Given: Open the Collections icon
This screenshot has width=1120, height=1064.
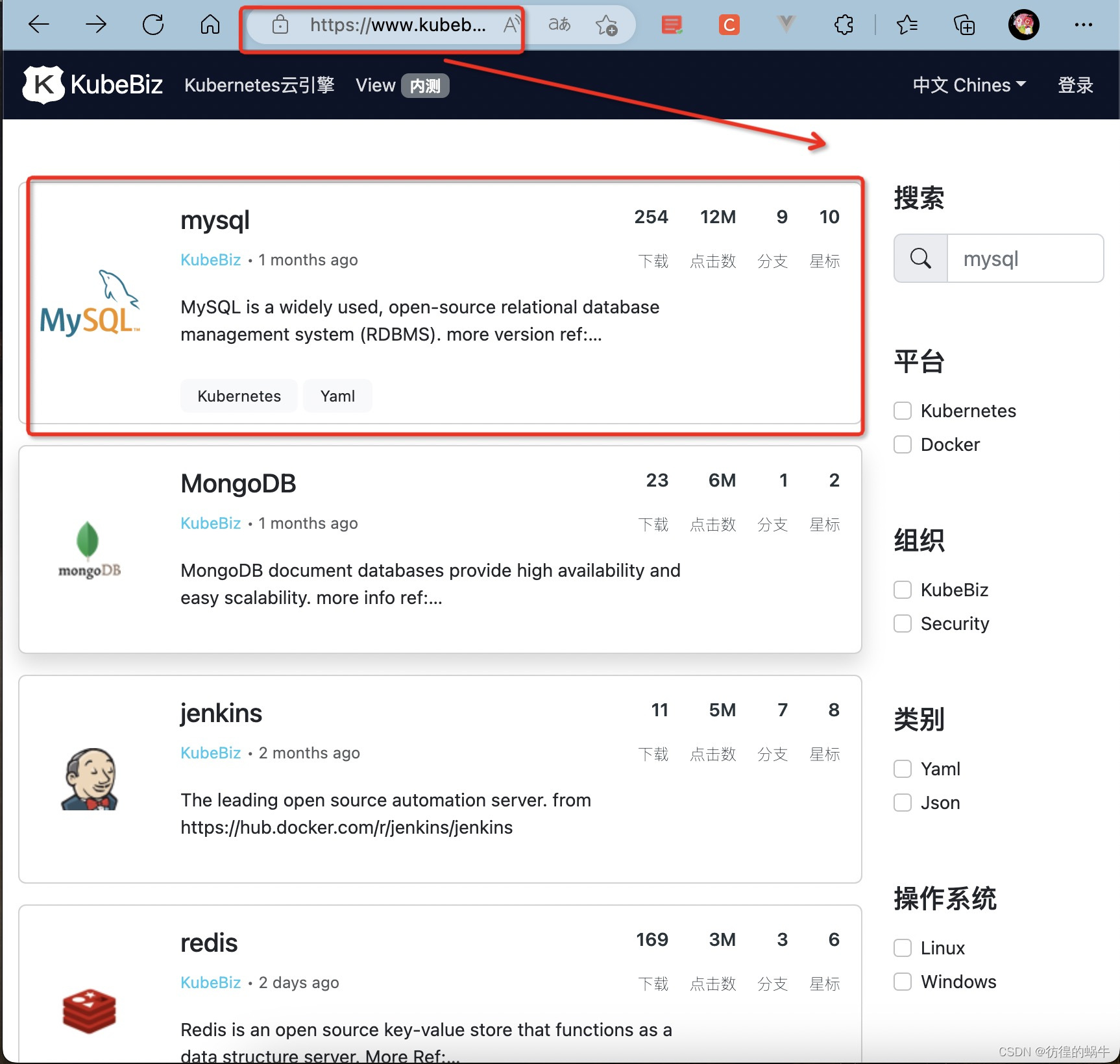Looking at the screenshot, I should click(964, 25).
